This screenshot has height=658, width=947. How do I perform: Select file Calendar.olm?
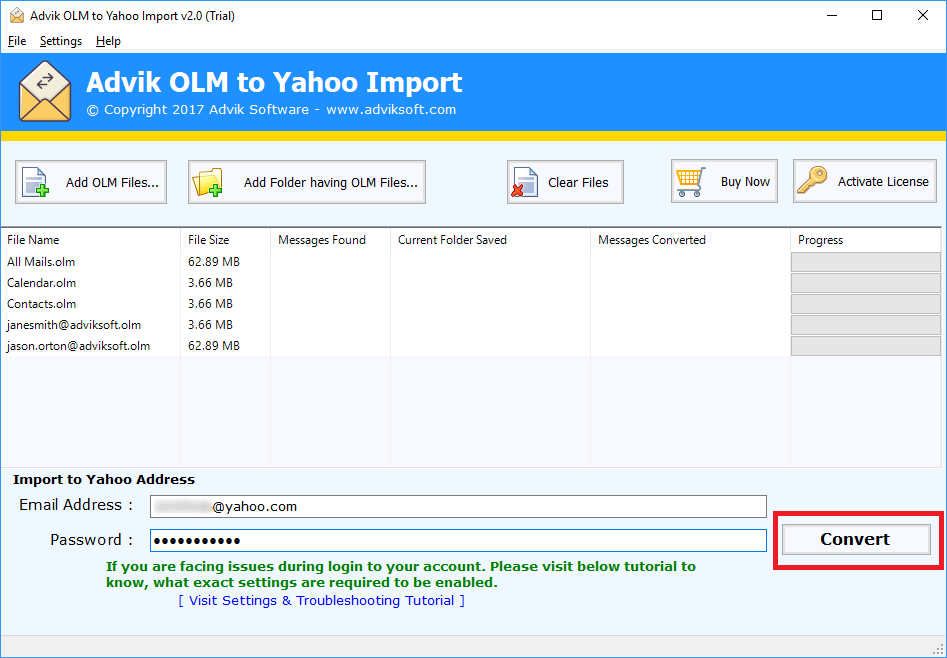click(x=42, y=283)
